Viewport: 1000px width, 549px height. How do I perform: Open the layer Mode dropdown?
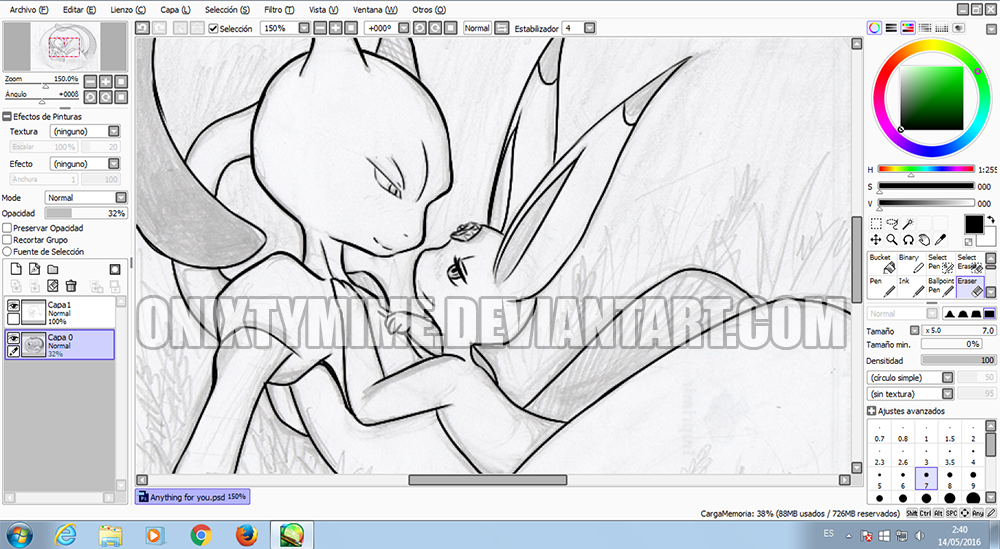pos(121,198)
